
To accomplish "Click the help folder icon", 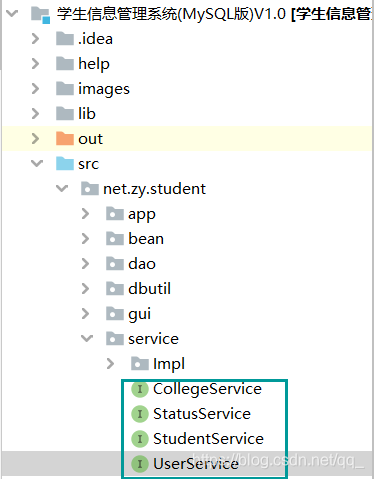I will (65, 63).
